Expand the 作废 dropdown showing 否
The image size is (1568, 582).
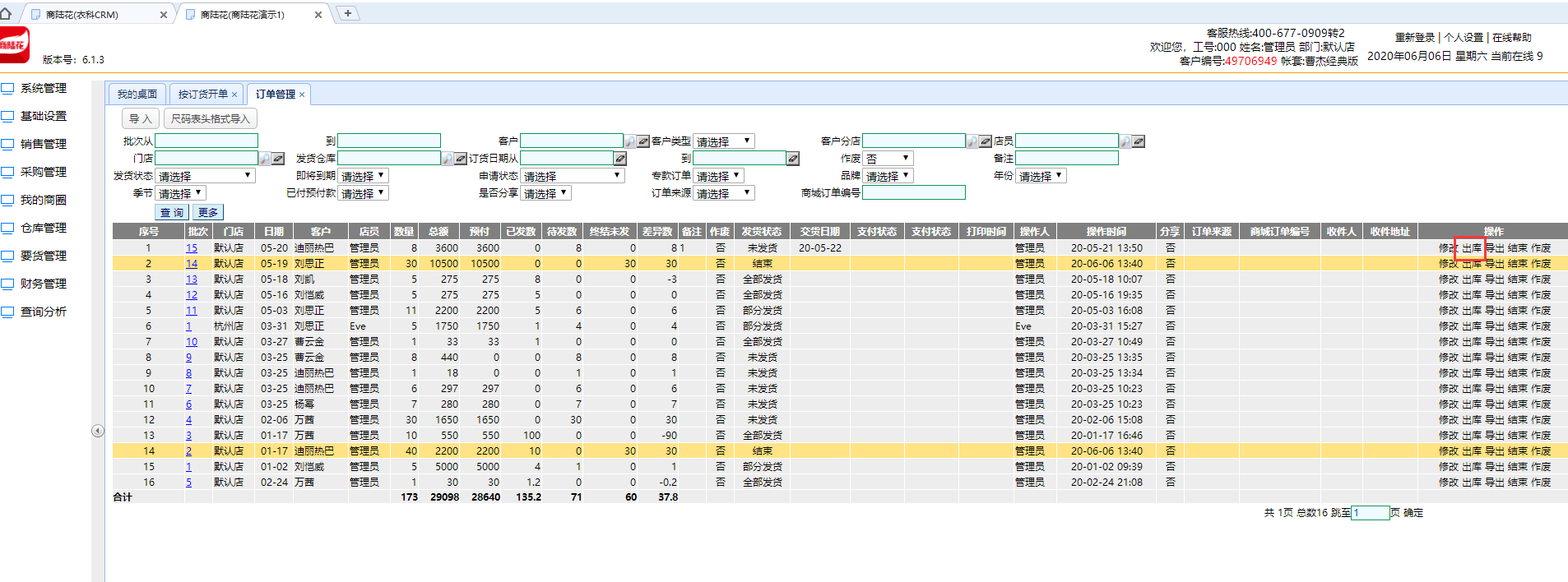point(888,159)
